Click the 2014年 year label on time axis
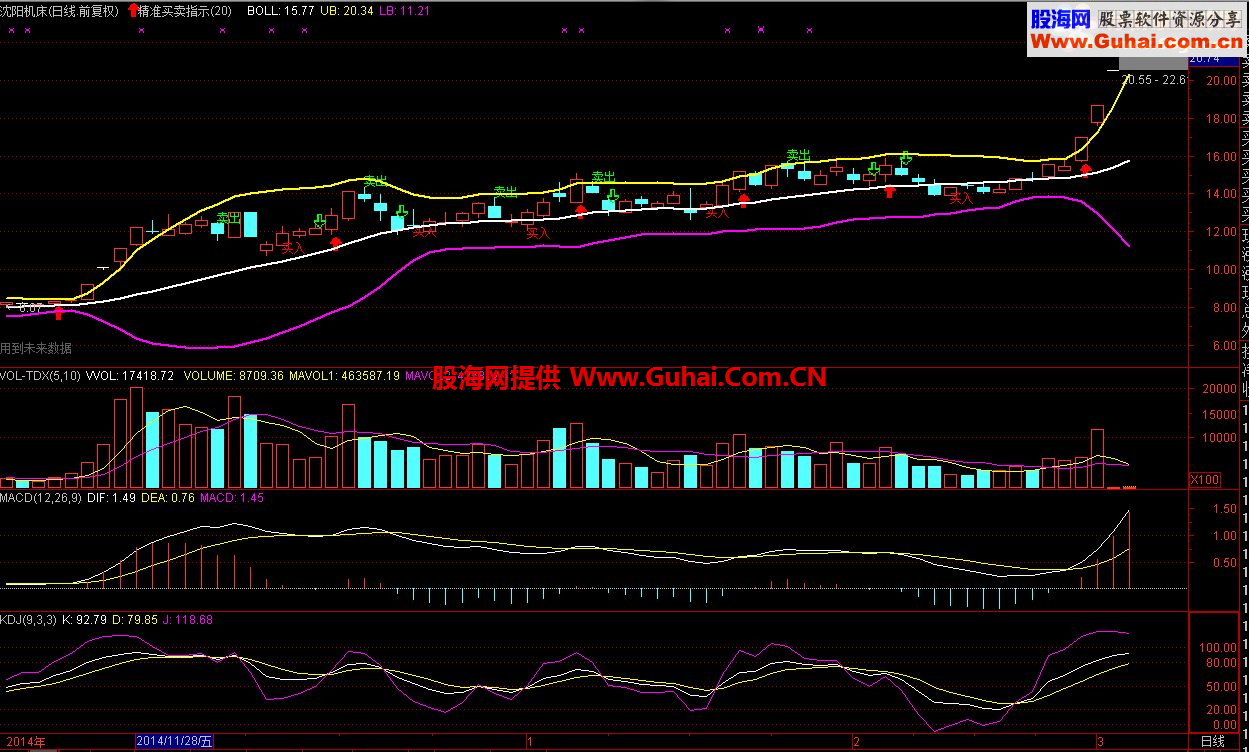1249x752 pixels. (x=24, y=741)
